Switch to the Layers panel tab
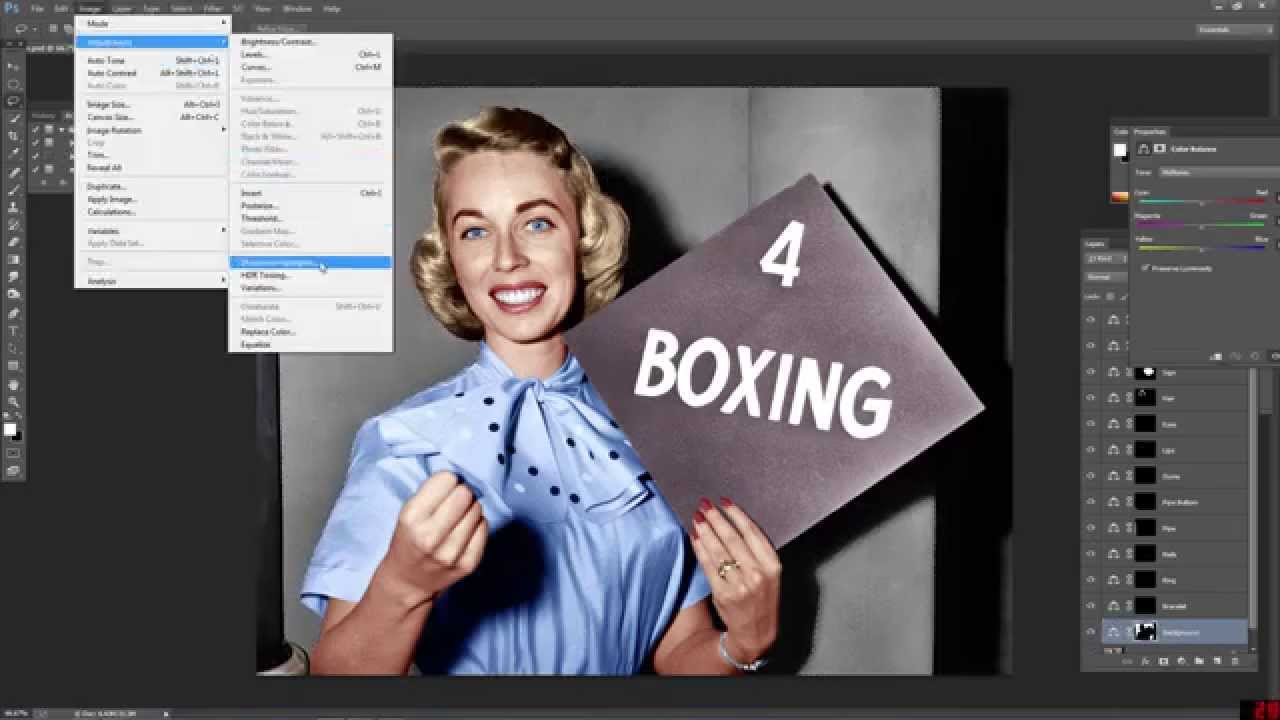Viewport: 1280px width, 720px height. [x=1096, y=243]
